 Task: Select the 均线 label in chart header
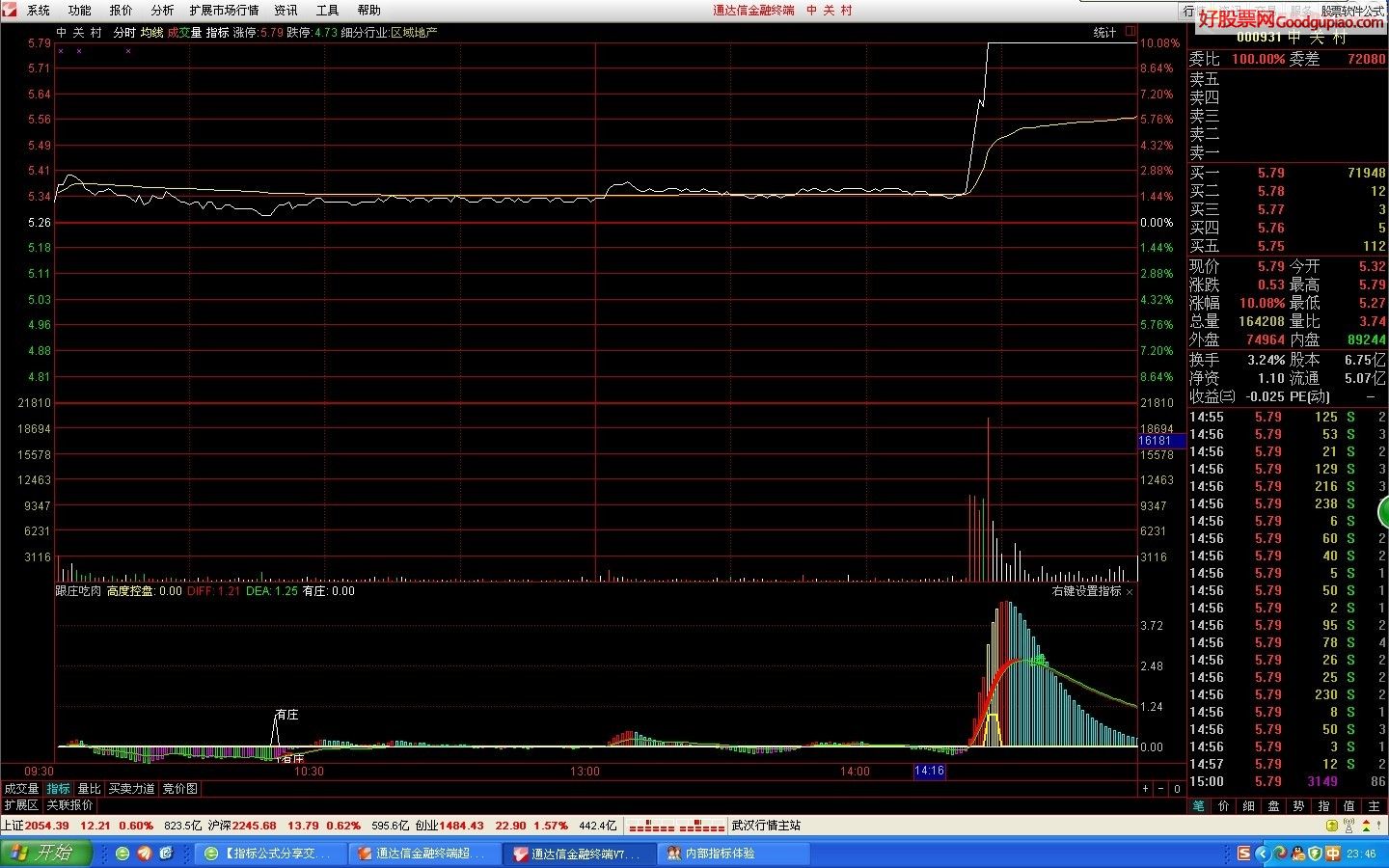pyautogui.click(x=151, y=33)
